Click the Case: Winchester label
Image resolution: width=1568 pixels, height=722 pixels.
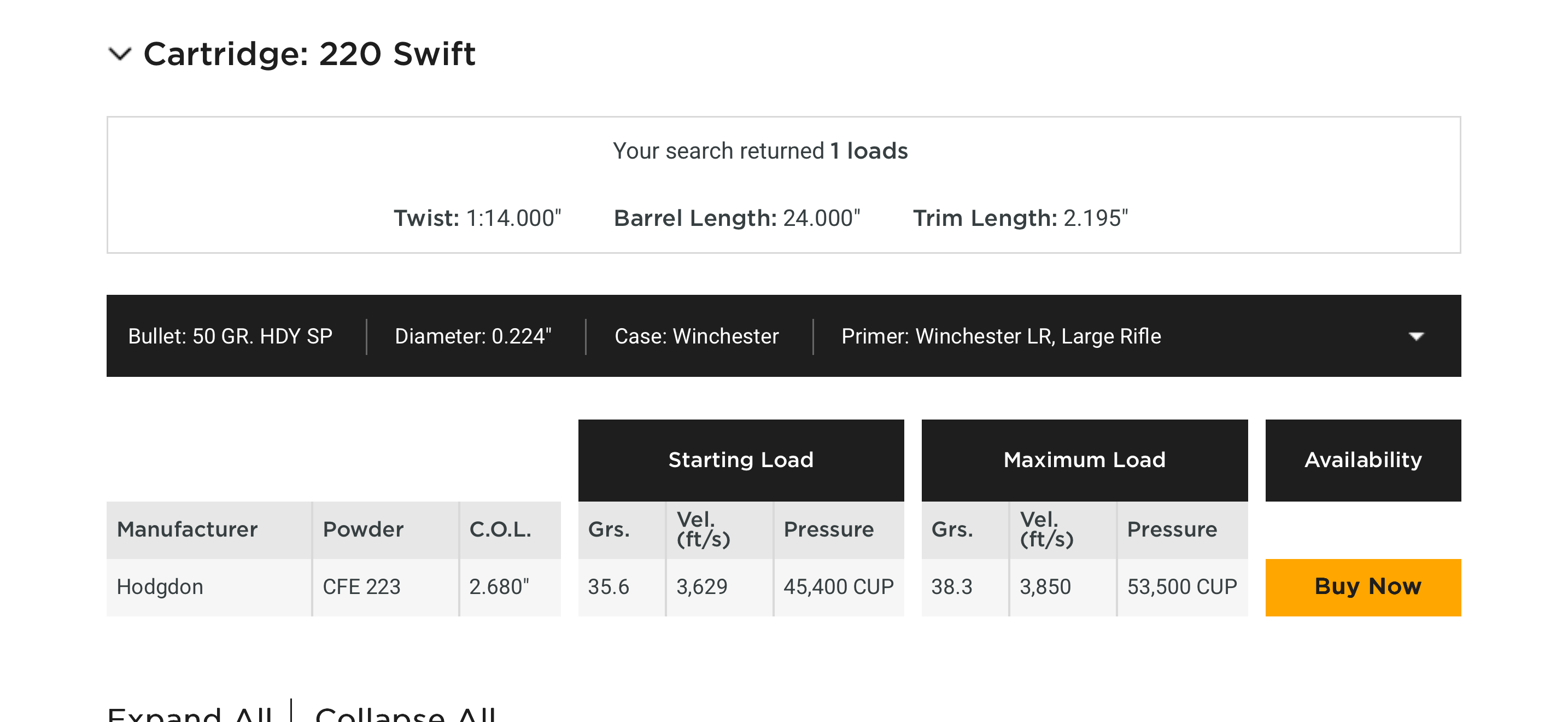(697, 336)
